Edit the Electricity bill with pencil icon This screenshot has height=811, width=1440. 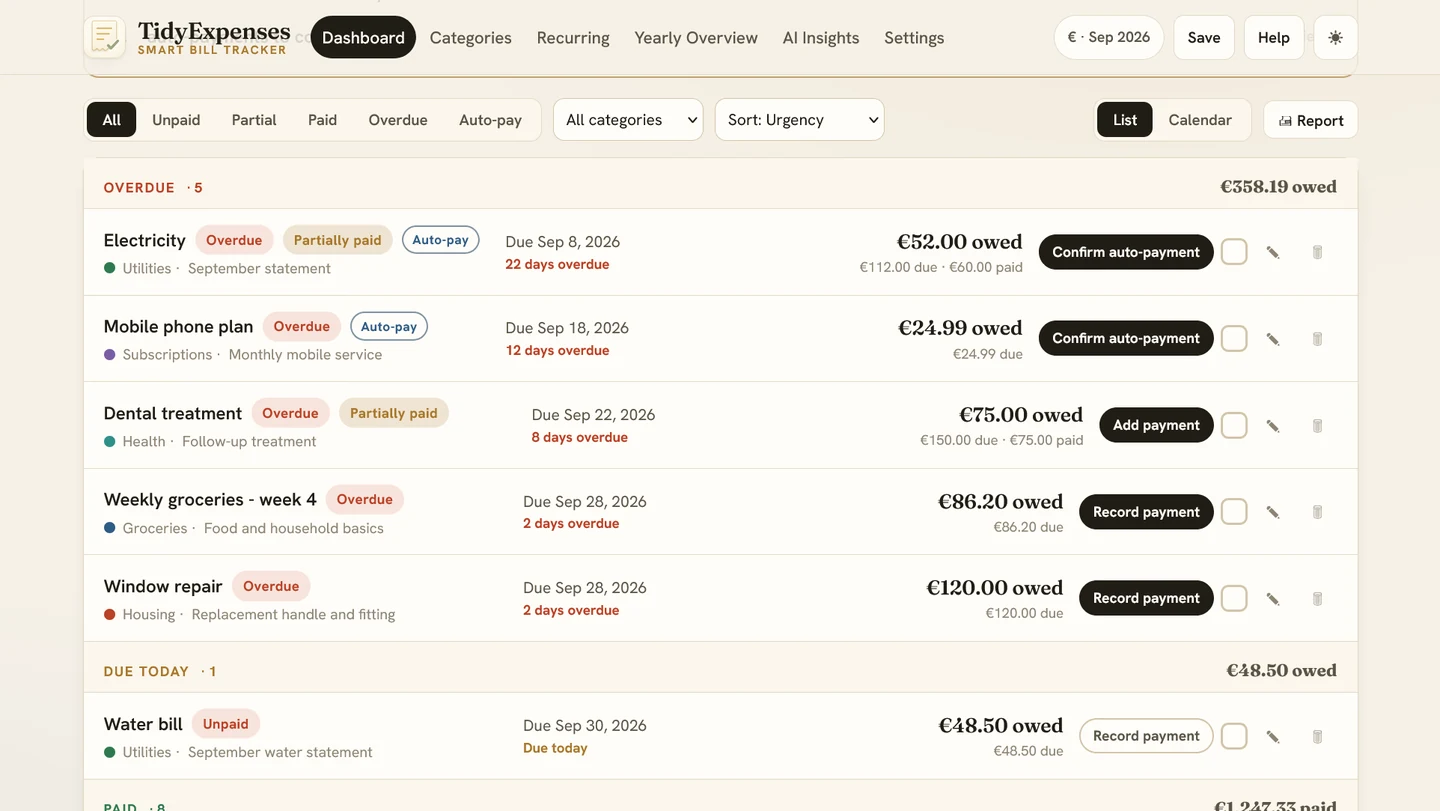(1273, 252)
